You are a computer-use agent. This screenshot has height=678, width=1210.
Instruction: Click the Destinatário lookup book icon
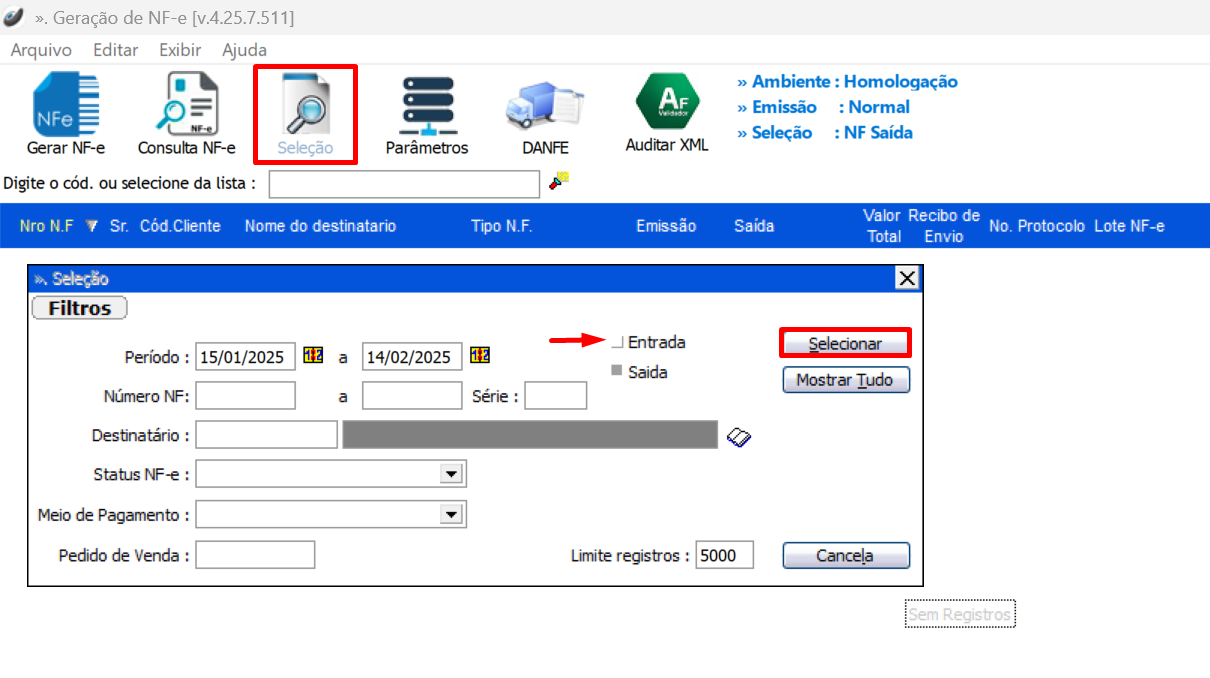point(739,436)
